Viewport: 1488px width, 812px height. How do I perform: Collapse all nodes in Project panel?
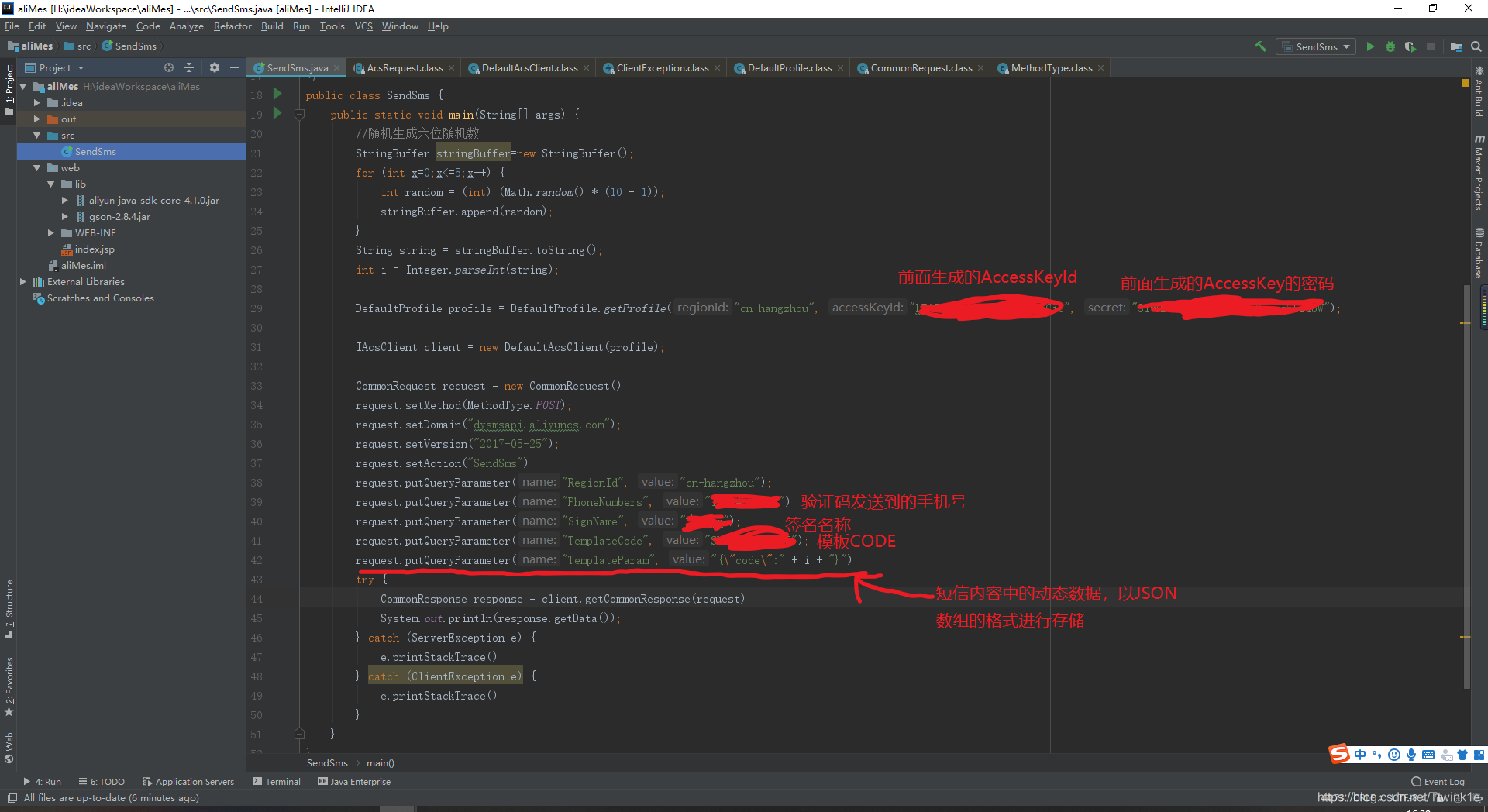point(189,67)
